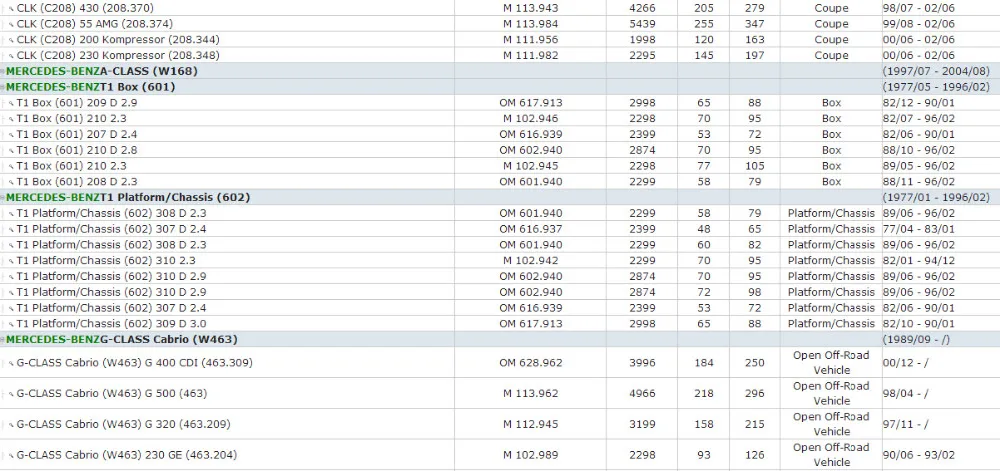1000x471 pixels.
Task: Click arrow icon beside CLK (C208) 430 row
Action: tap(11, 9)
